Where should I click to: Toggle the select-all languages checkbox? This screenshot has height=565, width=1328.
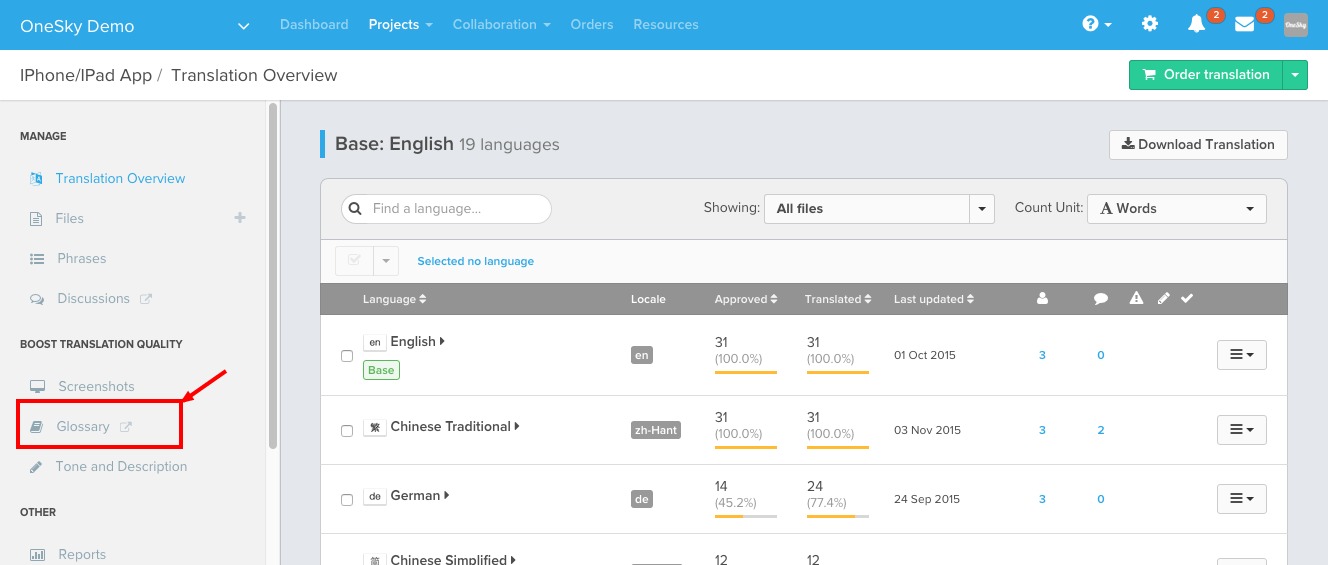[x=353, y=260]
